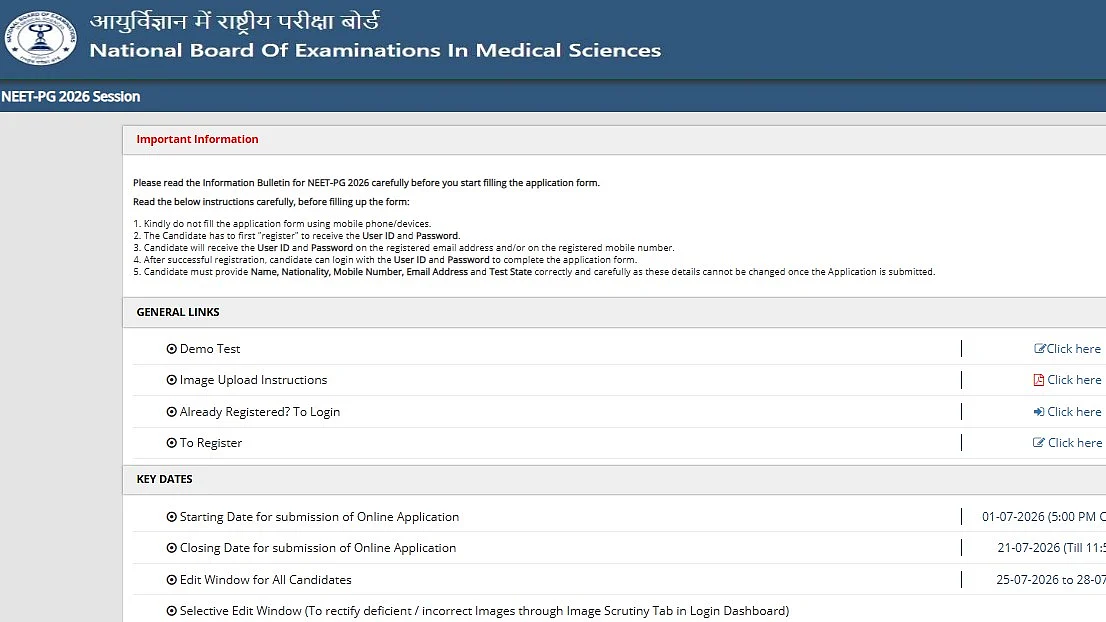Click bullet icon beside Starting Date row

(171, 517)
